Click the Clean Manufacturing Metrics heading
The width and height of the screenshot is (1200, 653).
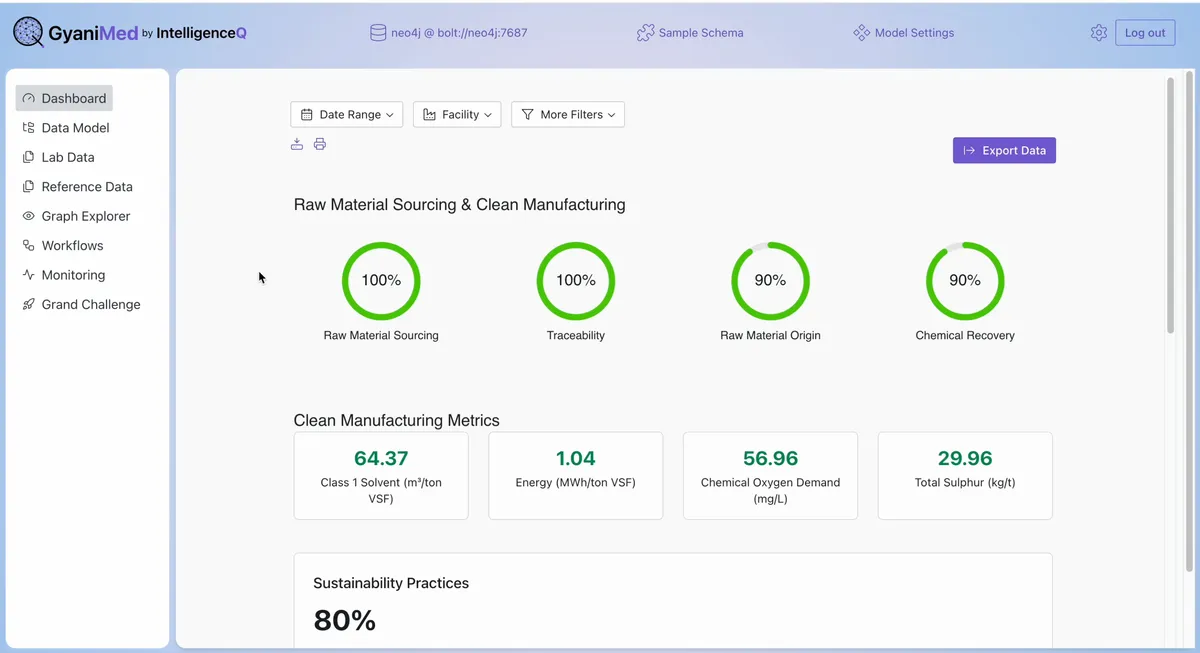pos(397,420)
